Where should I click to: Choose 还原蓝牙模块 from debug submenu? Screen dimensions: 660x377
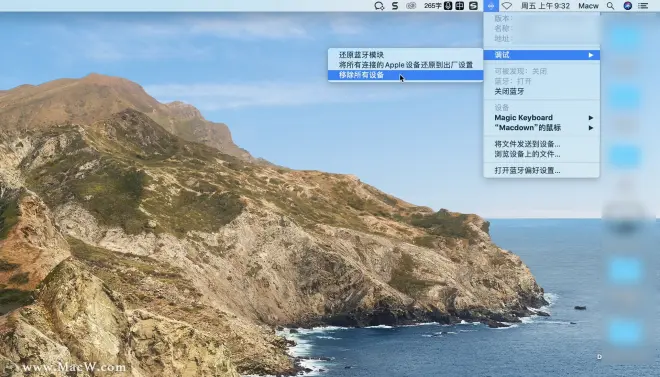(x=405, y=55)
